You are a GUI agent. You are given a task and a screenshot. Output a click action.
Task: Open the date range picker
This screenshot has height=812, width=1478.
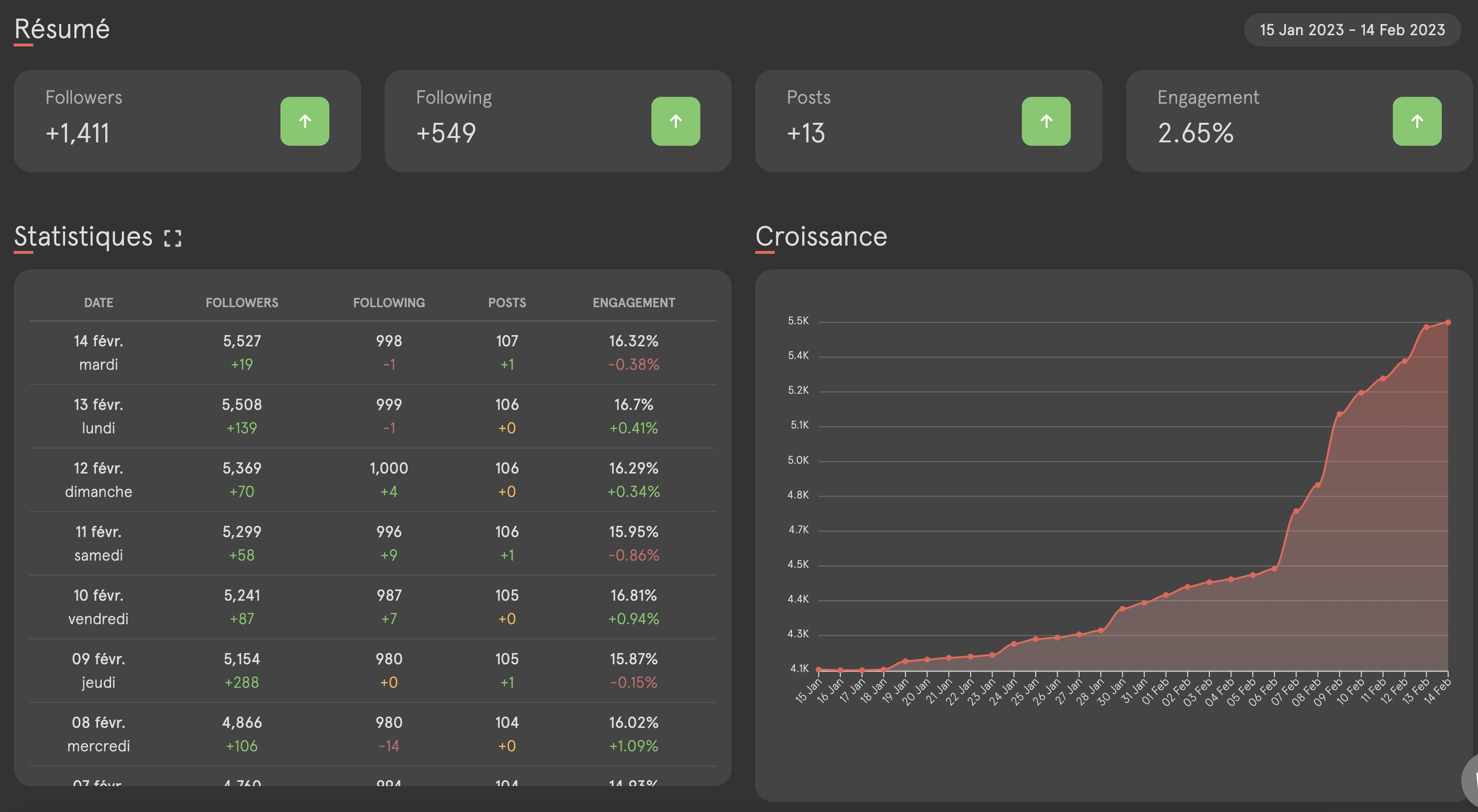(1352, 30)
